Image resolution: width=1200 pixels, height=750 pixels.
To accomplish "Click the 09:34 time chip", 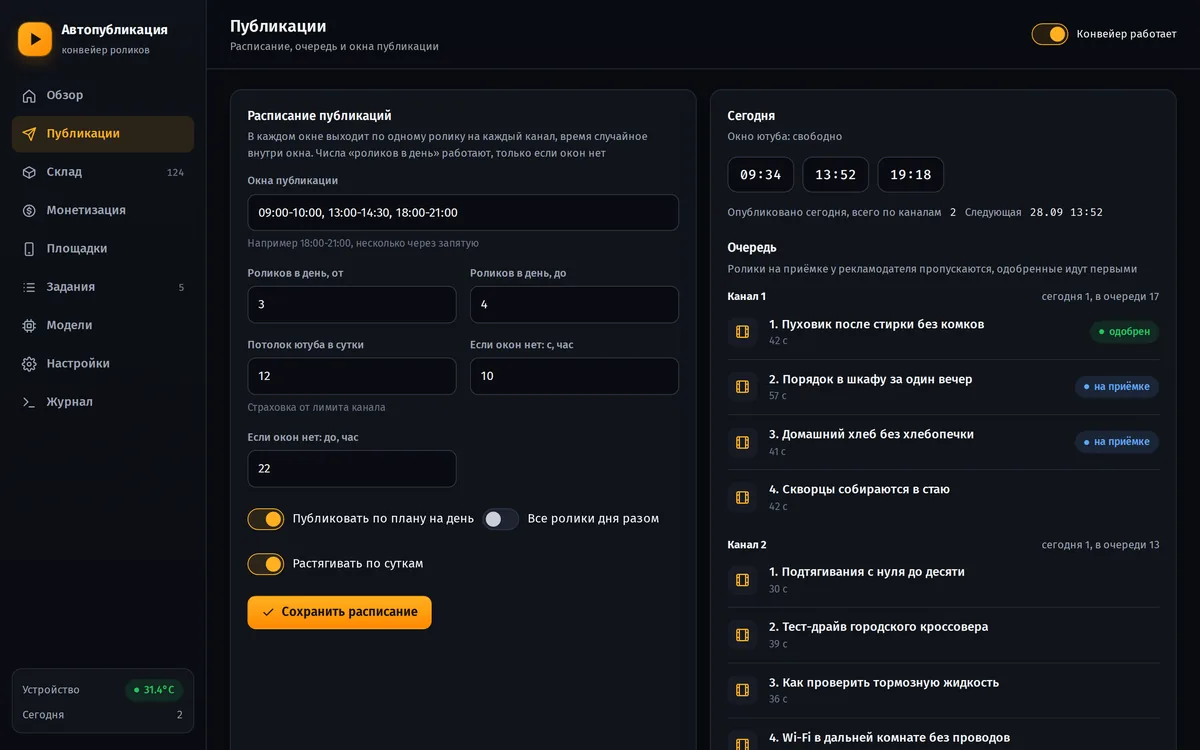I will pos(761,175).
